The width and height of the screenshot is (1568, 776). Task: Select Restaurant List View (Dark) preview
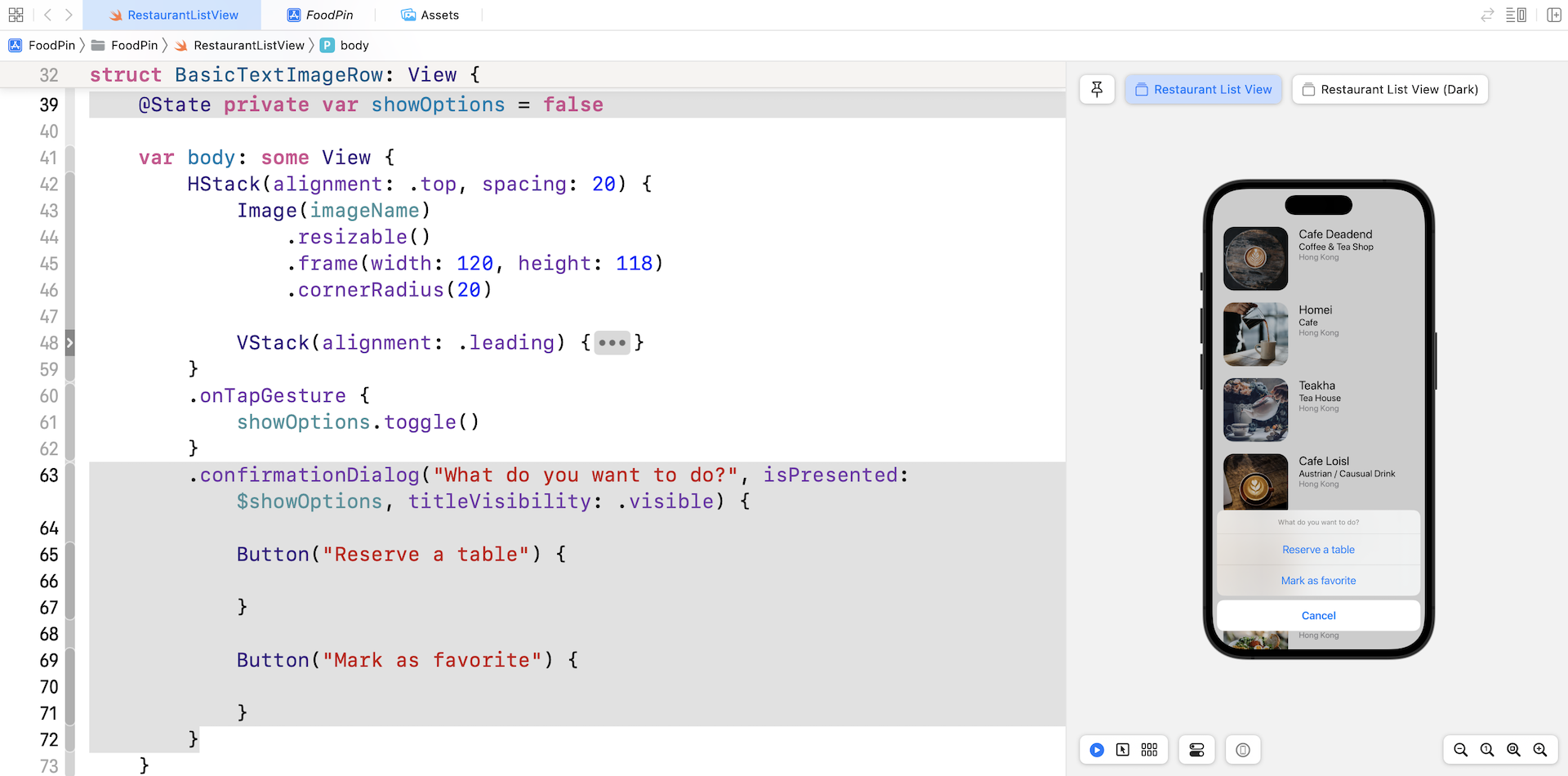coord(1389,90)
